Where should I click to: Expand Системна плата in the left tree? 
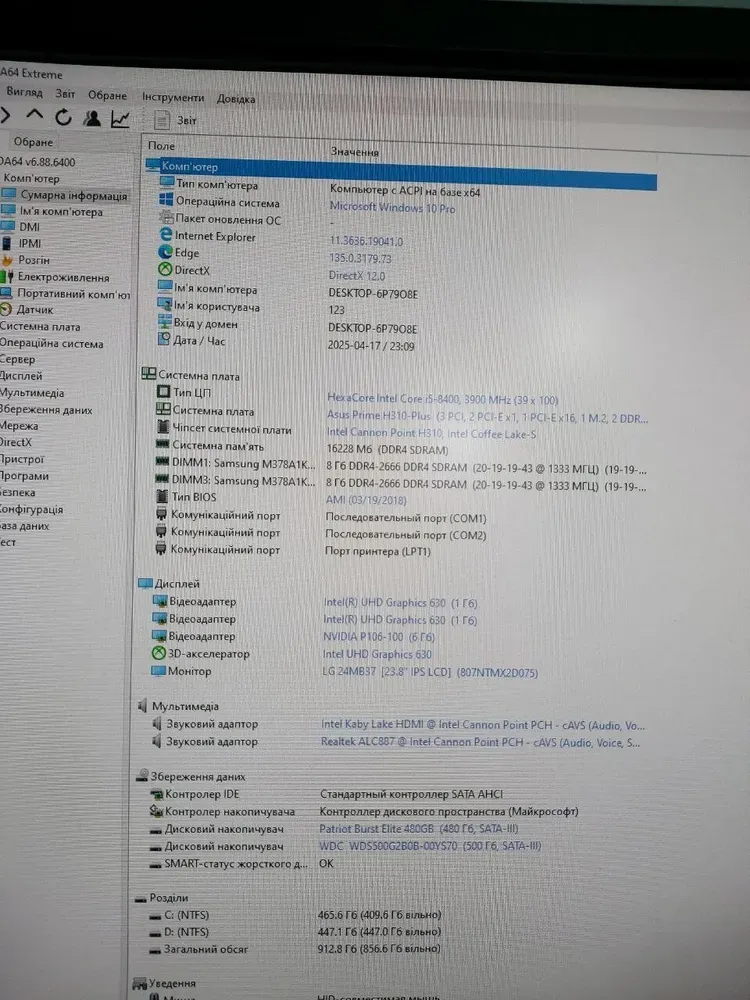click(x=40, y=327)
